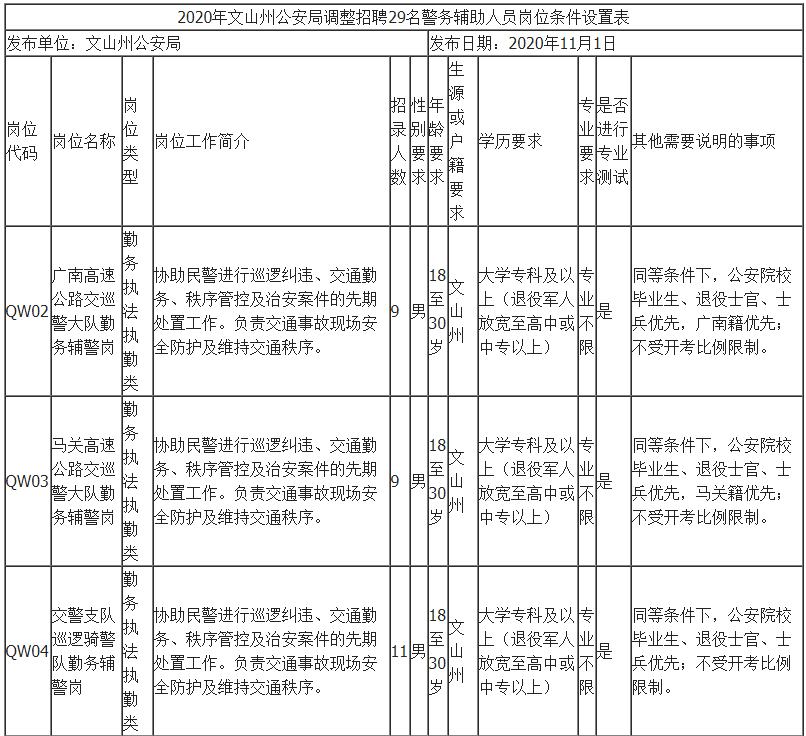The height and width of the screenshot is (736, 806).
Task: Select the QW04 position code cell
Action: (28, 651)
